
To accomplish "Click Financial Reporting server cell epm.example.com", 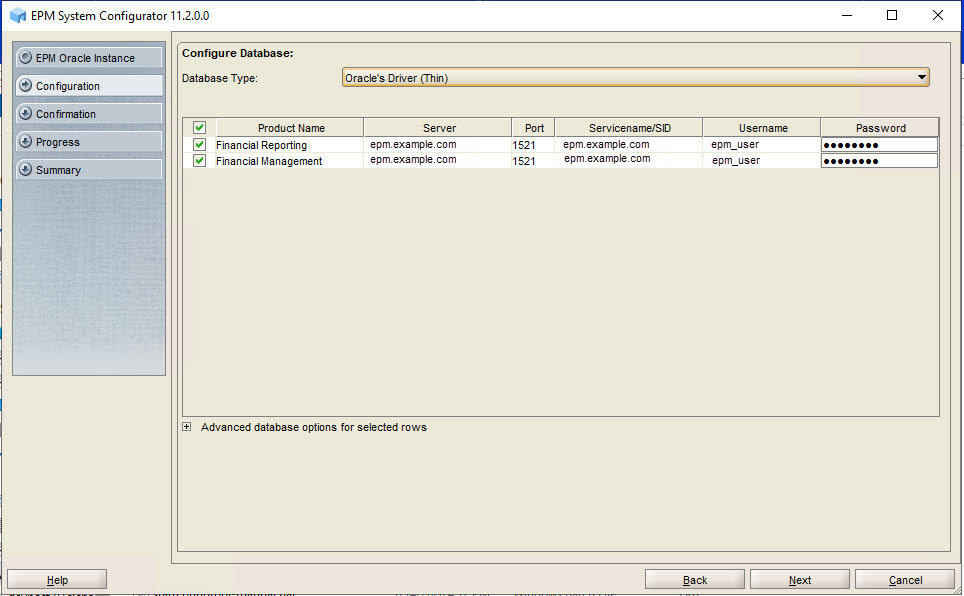I will 438,145.
